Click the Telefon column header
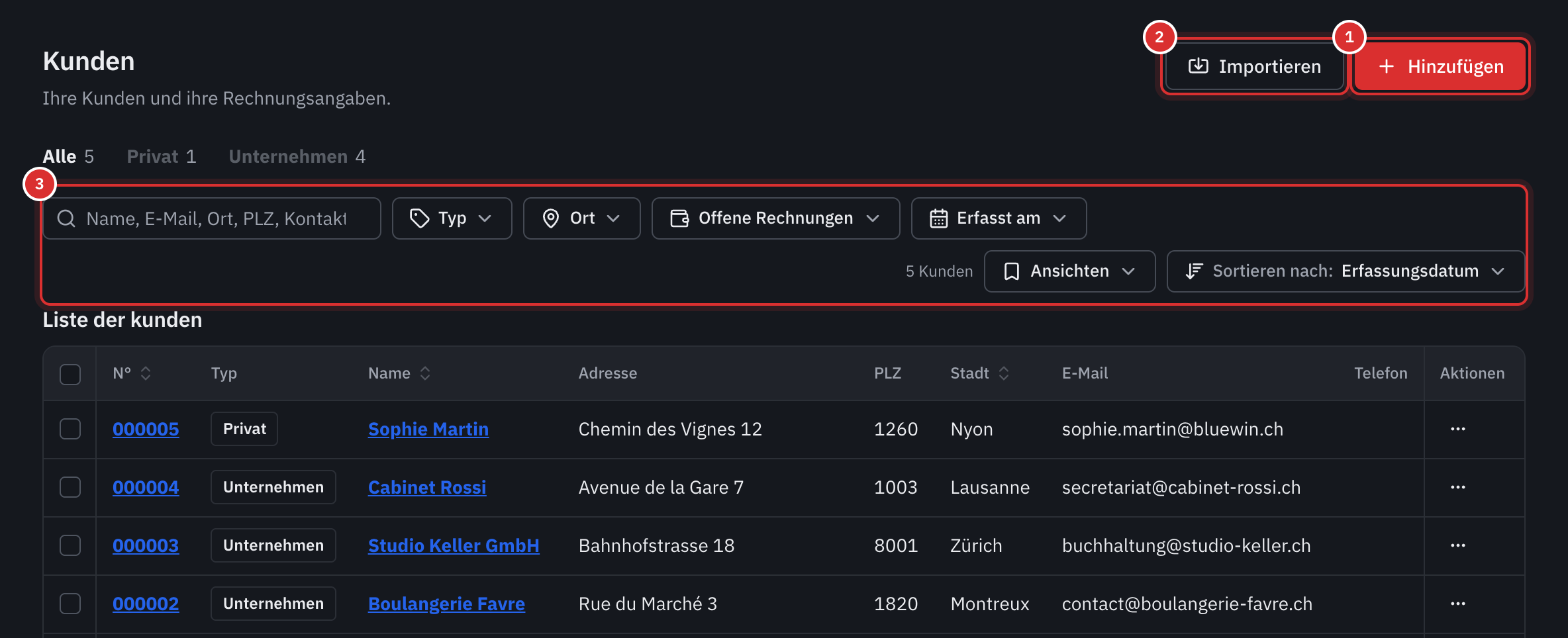Image resolution: width=1568 pixels, height=638 pixels. 1381,373
